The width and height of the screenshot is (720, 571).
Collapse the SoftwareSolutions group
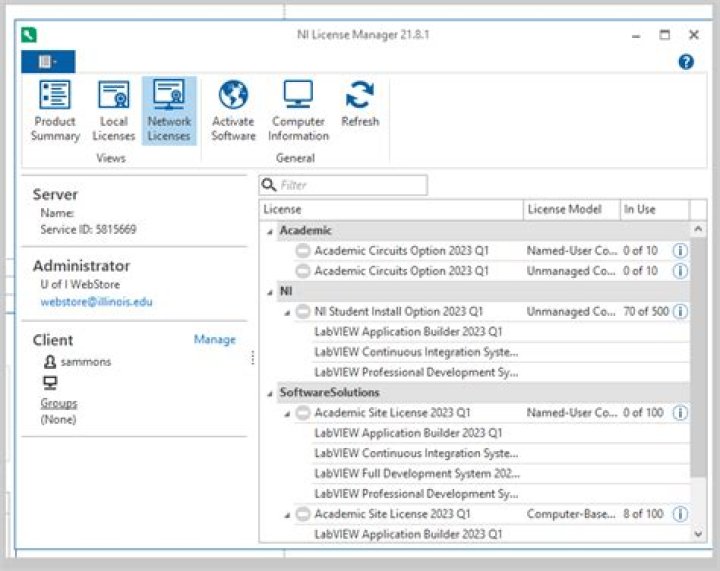click(268, 393)
